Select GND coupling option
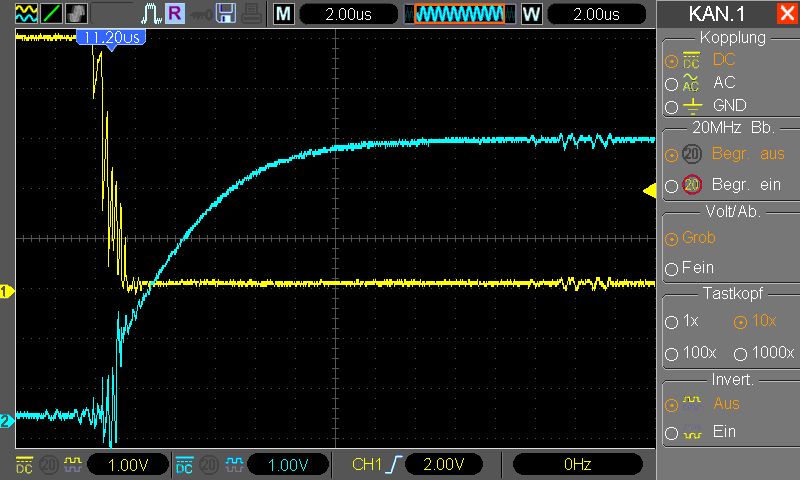800x480 pixels. 671,106
